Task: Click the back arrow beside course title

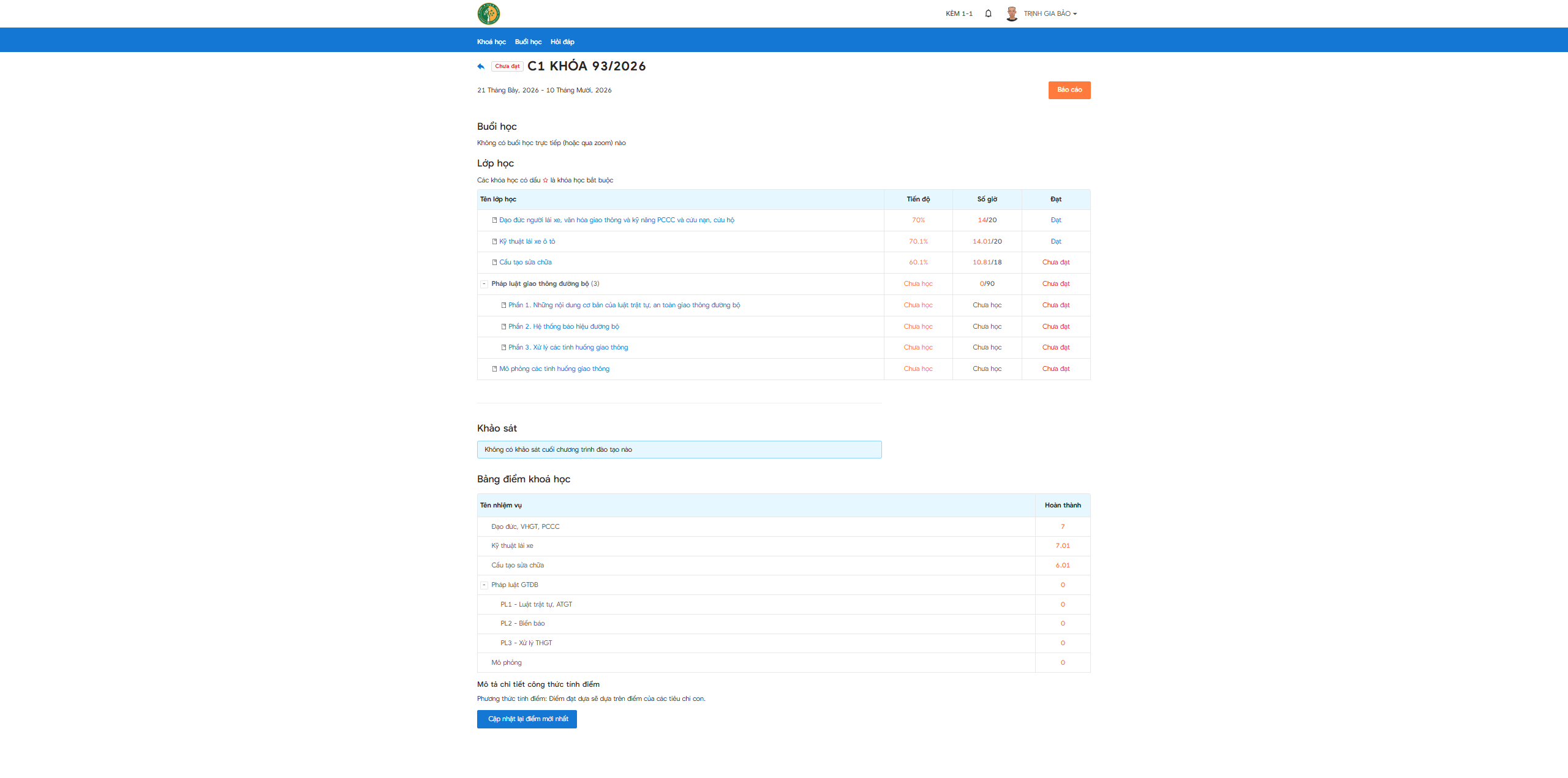Action: click(481, 66)
